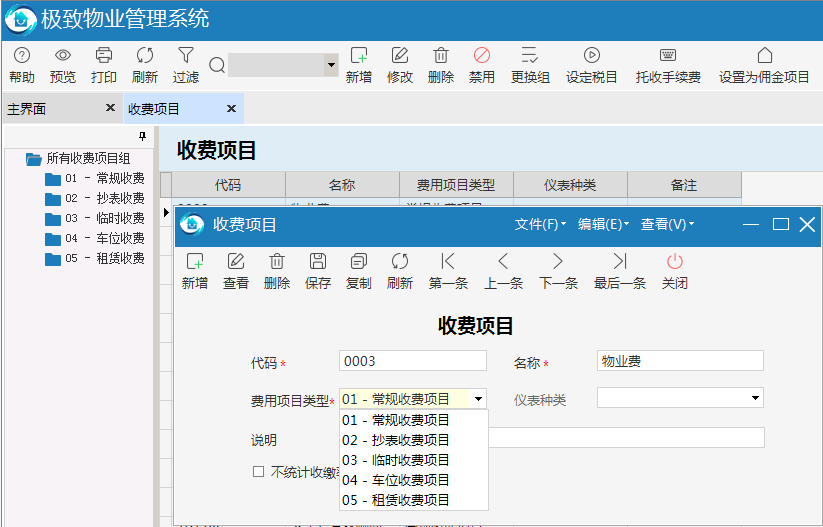Select 04 - 车位收费项目 from the list

414,480
